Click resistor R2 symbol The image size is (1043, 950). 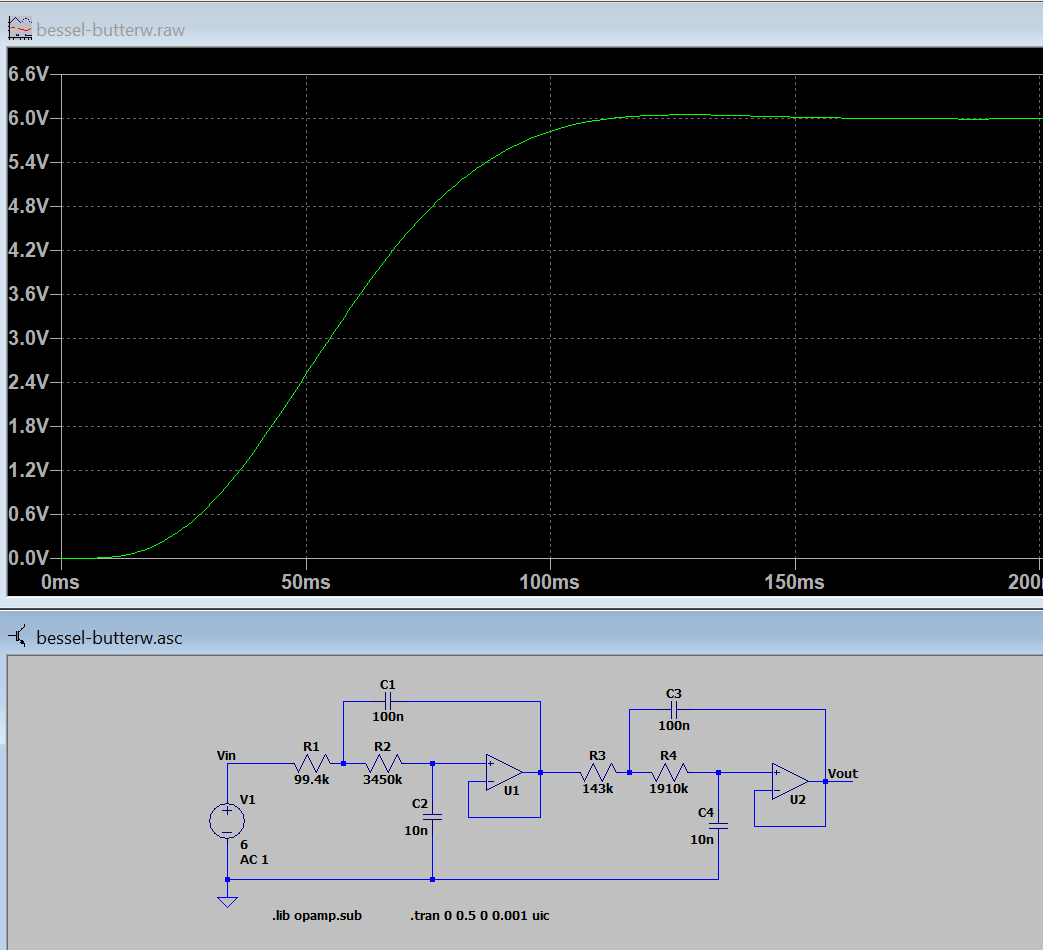(384, 763)
